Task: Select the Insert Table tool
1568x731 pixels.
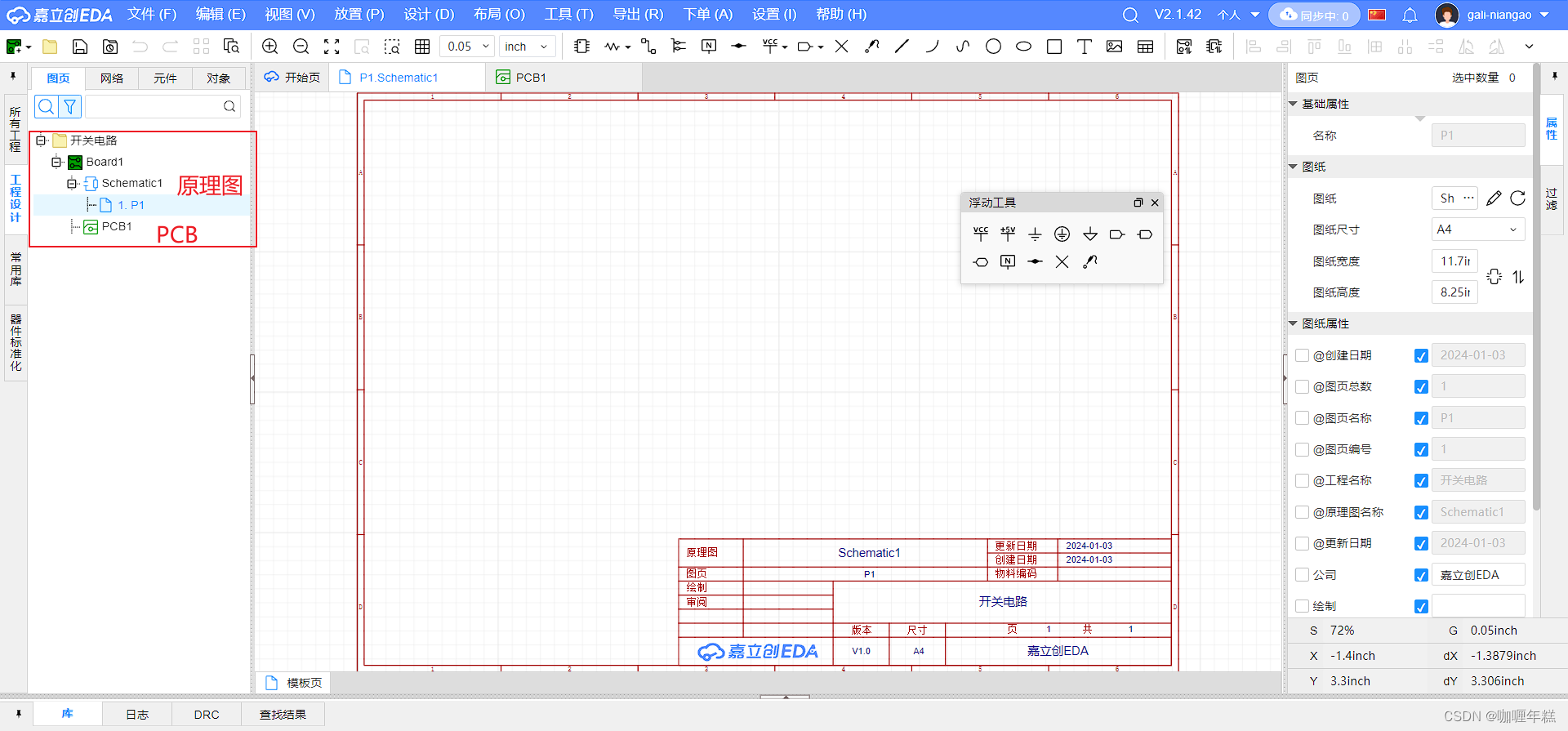Action: pyautogui.click(x=1146, y=47)
